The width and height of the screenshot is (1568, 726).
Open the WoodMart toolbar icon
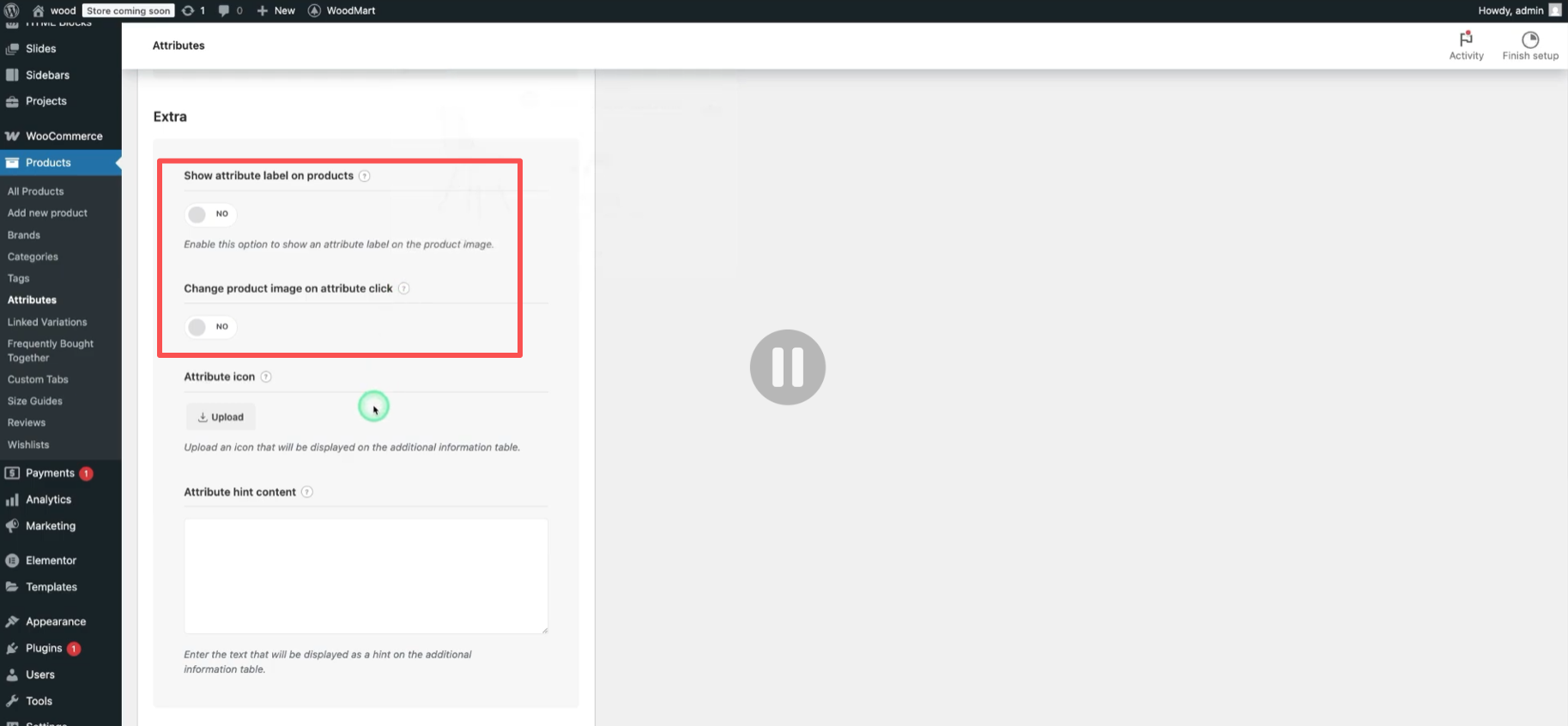click(x=314, y=10)
